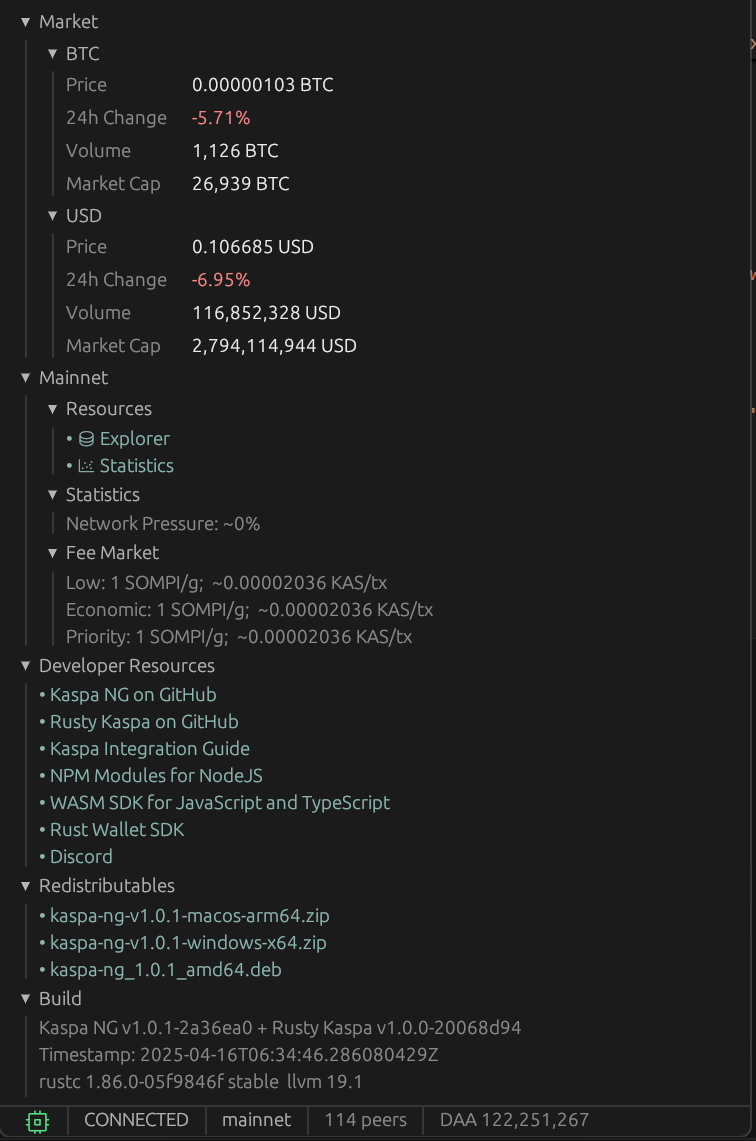756x1141 pixels.
Task: Collapse the Fee Market section
Action: pyautogui.click(x=53, y=553)
